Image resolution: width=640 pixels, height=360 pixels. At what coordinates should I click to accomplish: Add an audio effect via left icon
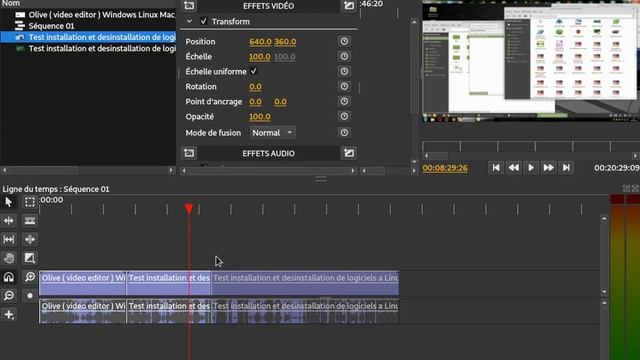coord(189,153)
